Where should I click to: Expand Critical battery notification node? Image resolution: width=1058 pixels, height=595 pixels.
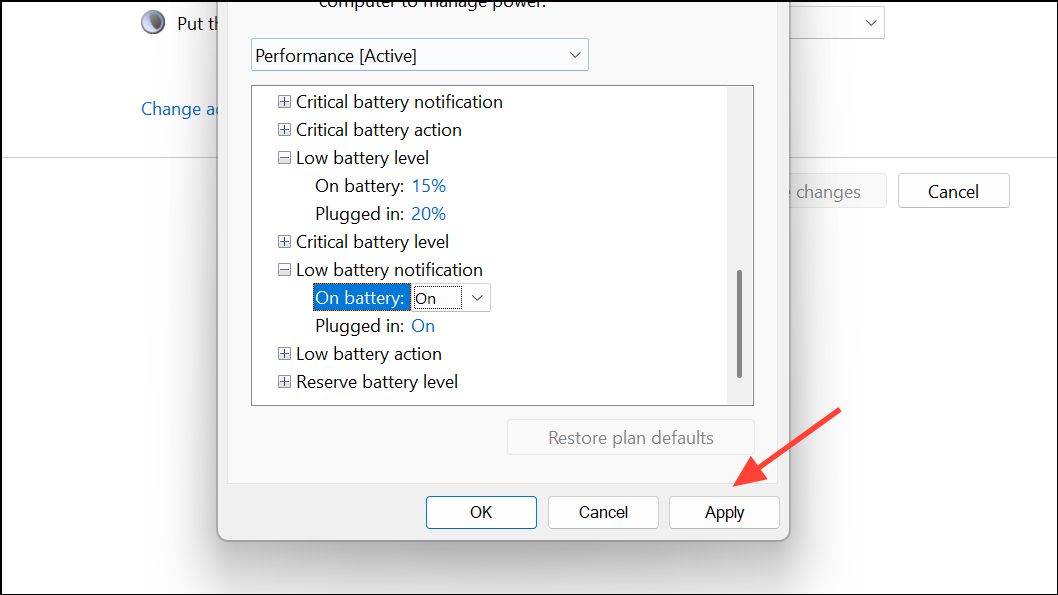click(284, 102)
